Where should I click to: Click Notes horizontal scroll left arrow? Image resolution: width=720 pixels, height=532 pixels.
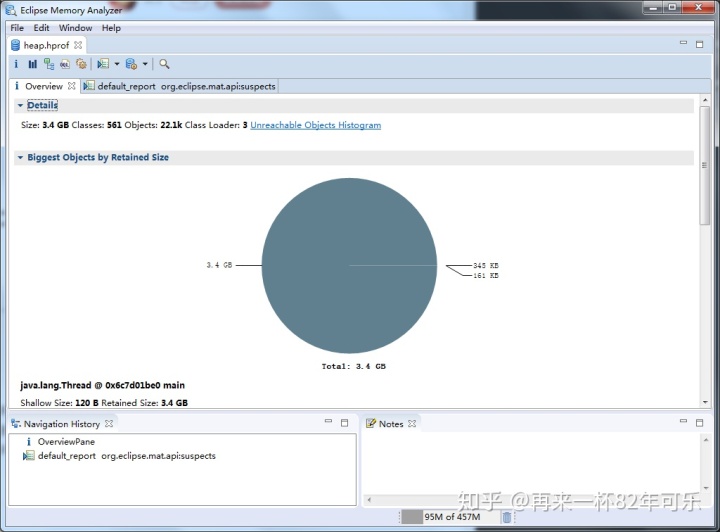[369, 500]
